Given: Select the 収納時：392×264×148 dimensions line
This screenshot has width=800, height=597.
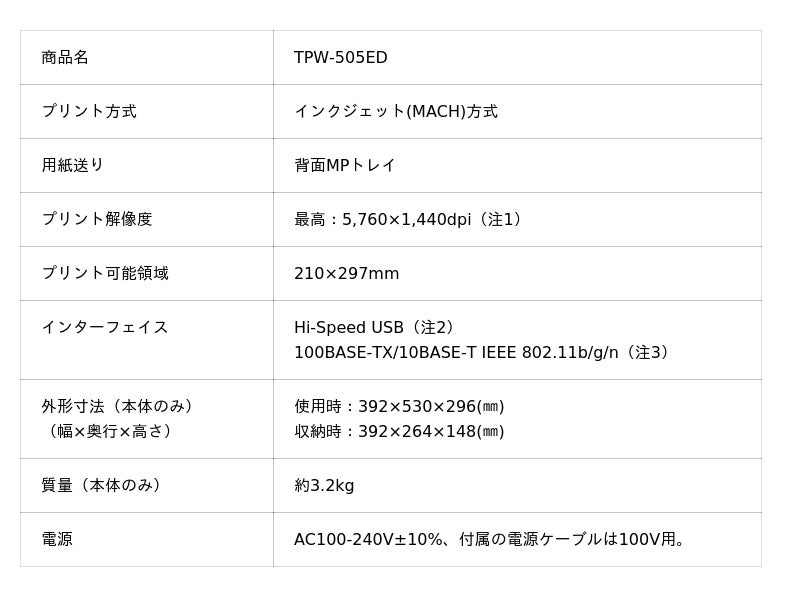Looking at the screenshot, I should coord(399,432).
